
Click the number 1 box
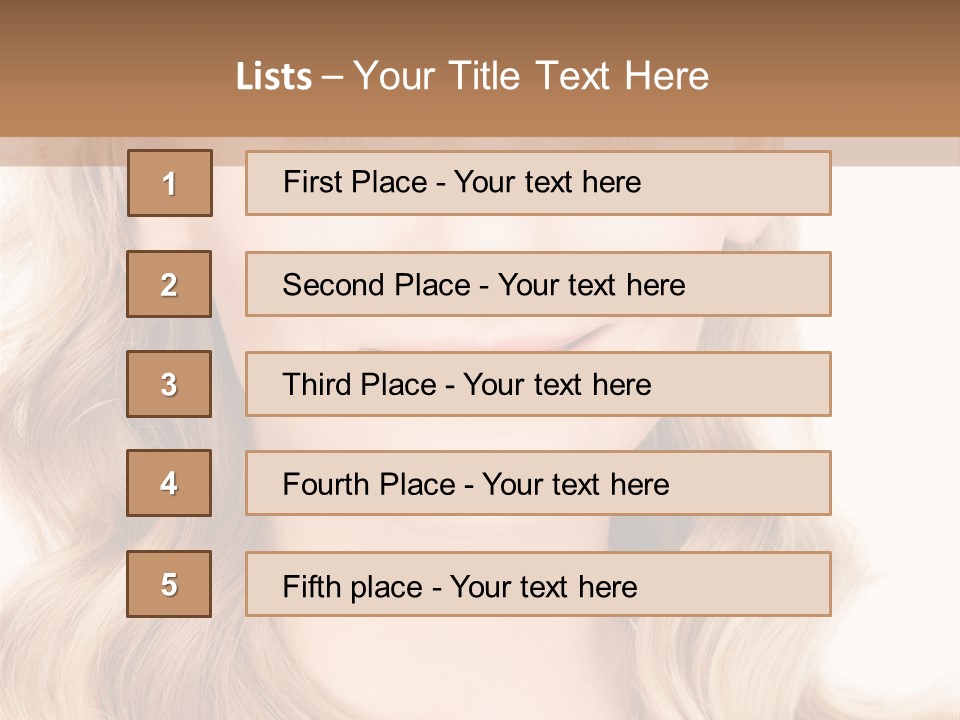(170, 183)
